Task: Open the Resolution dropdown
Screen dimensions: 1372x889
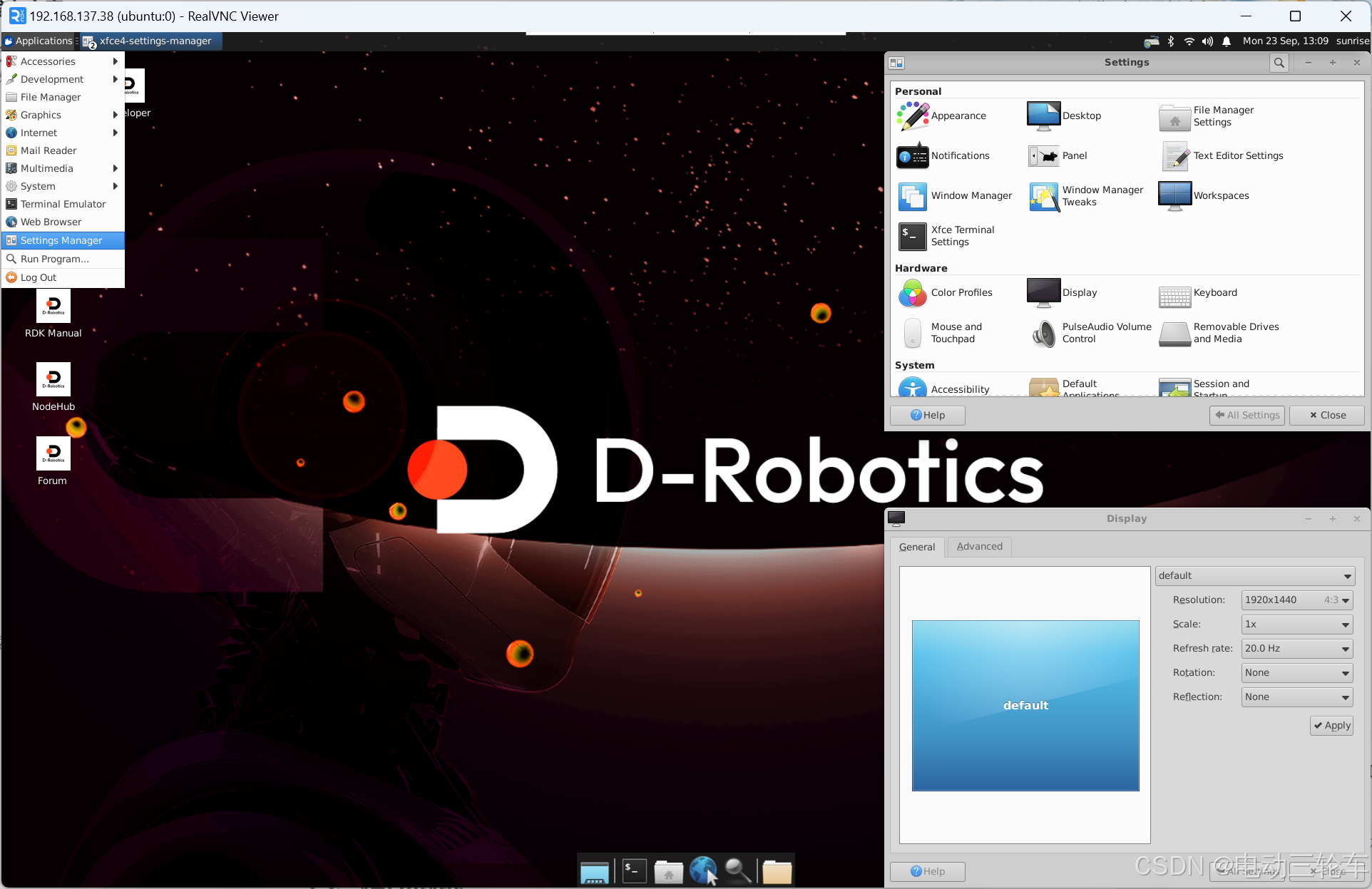Action: point(1296,600)
